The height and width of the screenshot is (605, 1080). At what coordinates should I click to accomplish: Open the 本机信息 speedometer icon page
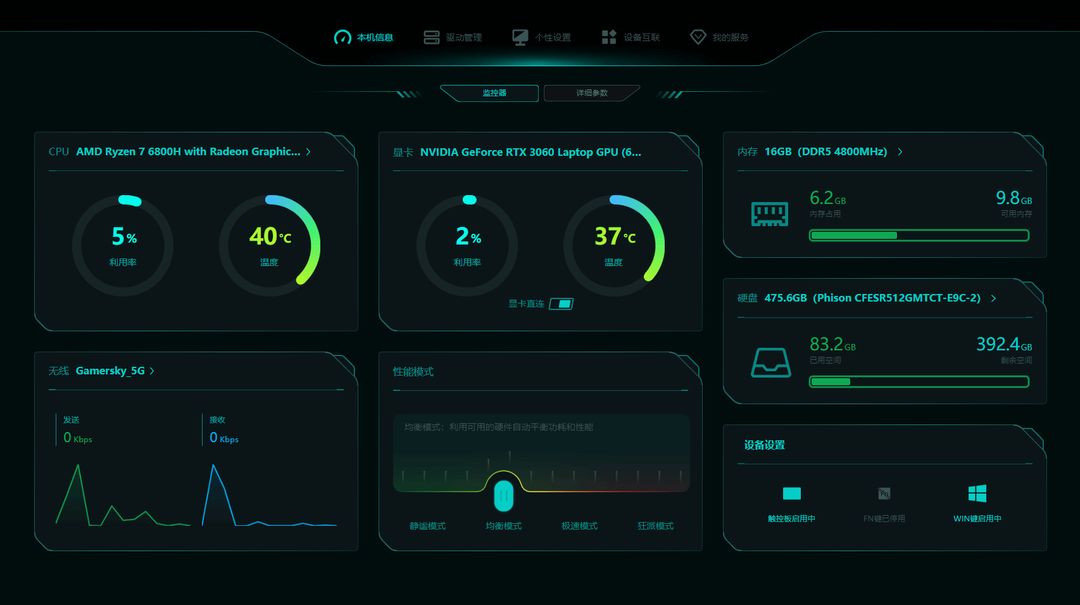pos(342,37)
